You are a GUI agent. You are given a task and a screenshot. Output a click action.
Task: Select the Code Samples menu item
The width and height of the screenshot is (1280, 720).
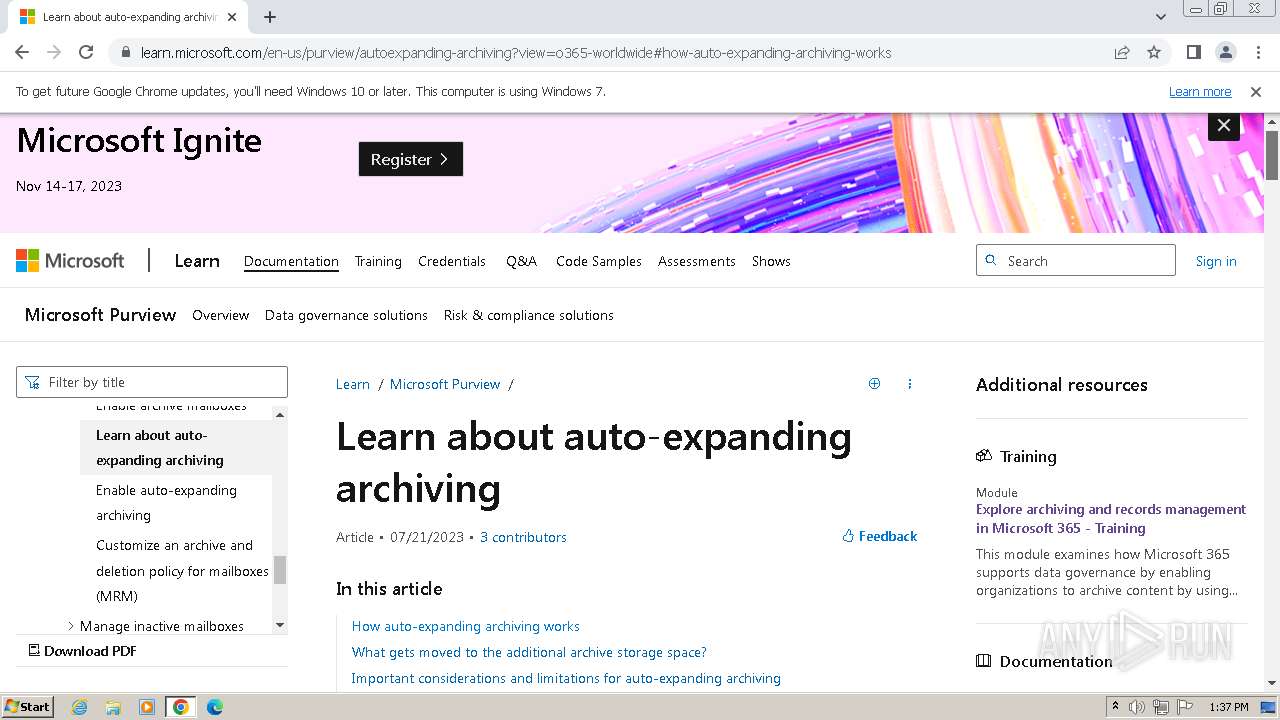click(x=599, y=261)
